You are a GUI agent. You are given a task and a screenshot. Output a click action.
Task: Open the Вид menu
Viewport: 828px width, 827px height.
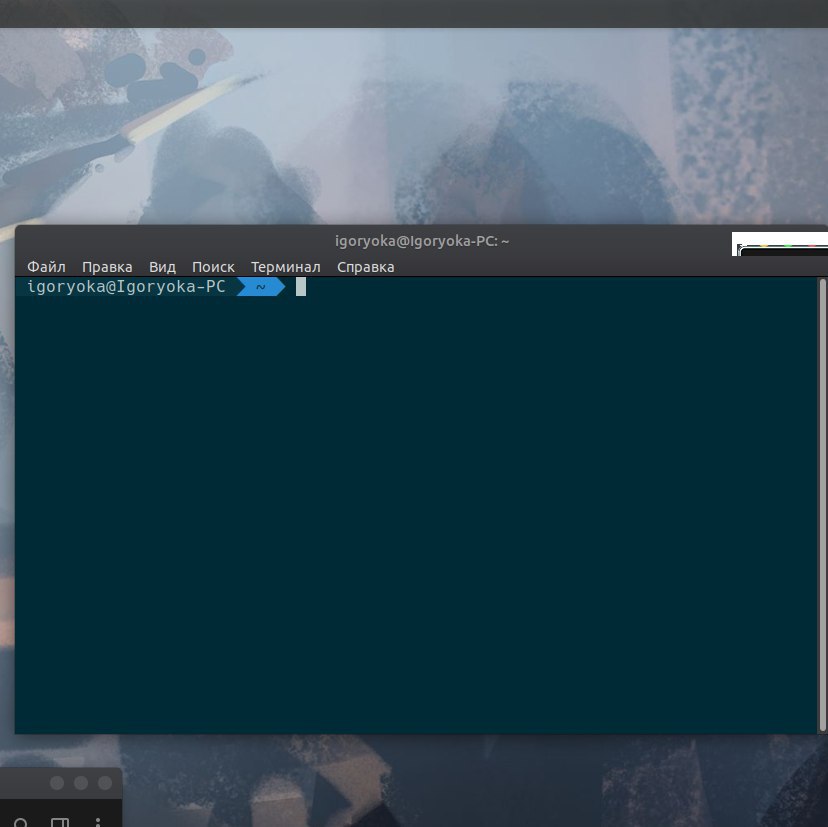(x=162, y=267)
